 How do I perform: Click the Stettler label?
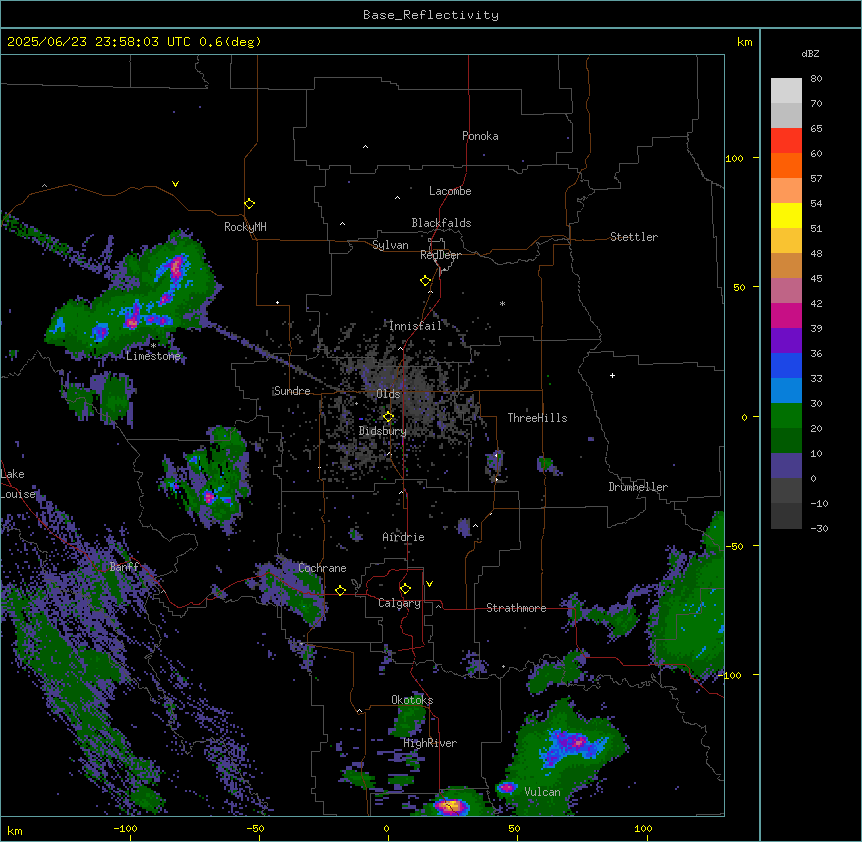pos(634,237)
